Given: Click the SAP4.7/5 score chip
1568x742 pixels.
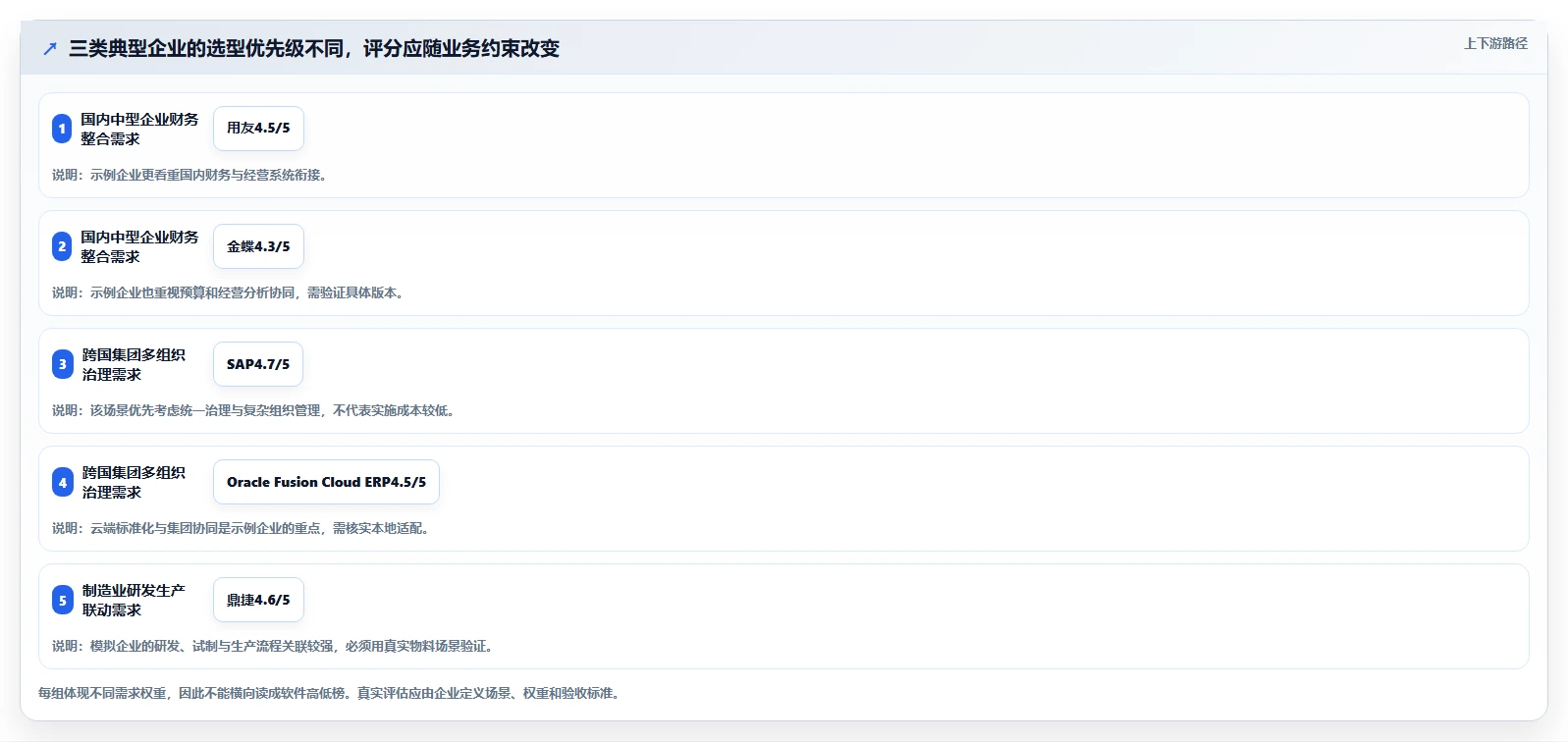Looking at the screenshot, I should click(258, 364).
